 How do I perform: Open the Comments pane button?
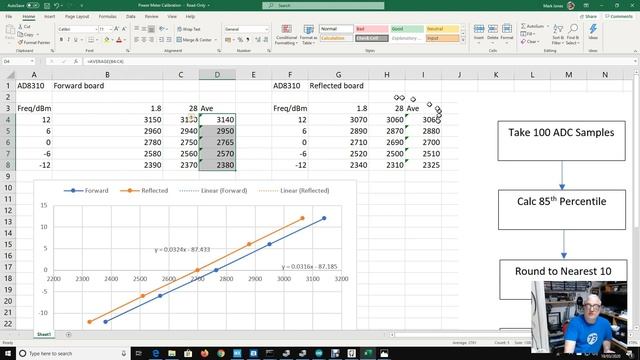pyautogui.click(x=619, y=17)
